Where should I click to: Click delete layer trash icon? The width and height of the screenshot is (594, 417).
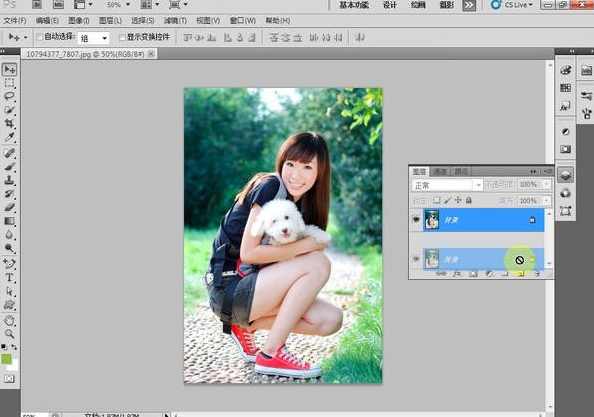(x=538, y=274)
